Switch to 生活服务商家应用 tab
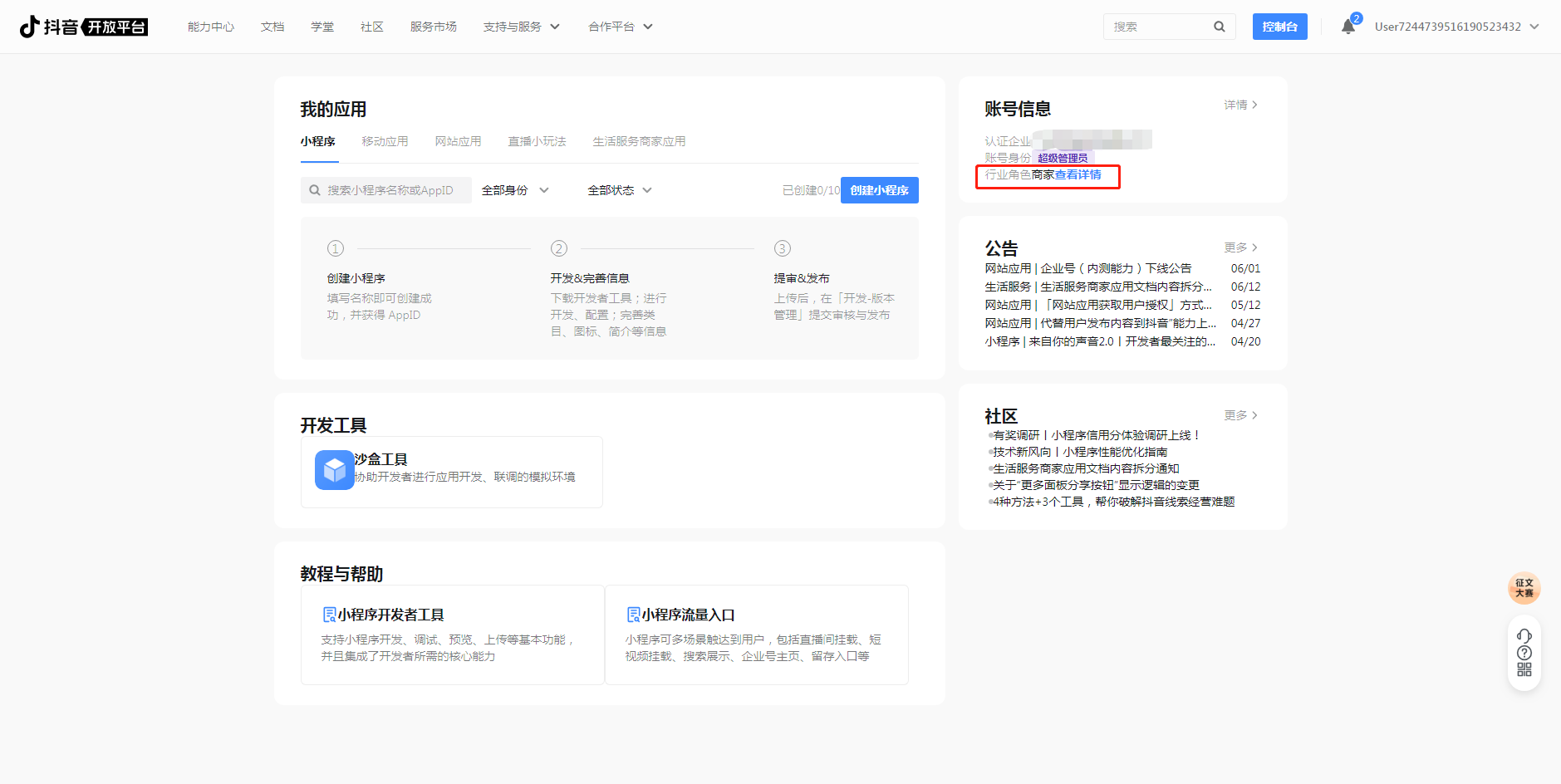This screenshot has height=784, width=1561. pyautogui.click(x=639, y=141)
